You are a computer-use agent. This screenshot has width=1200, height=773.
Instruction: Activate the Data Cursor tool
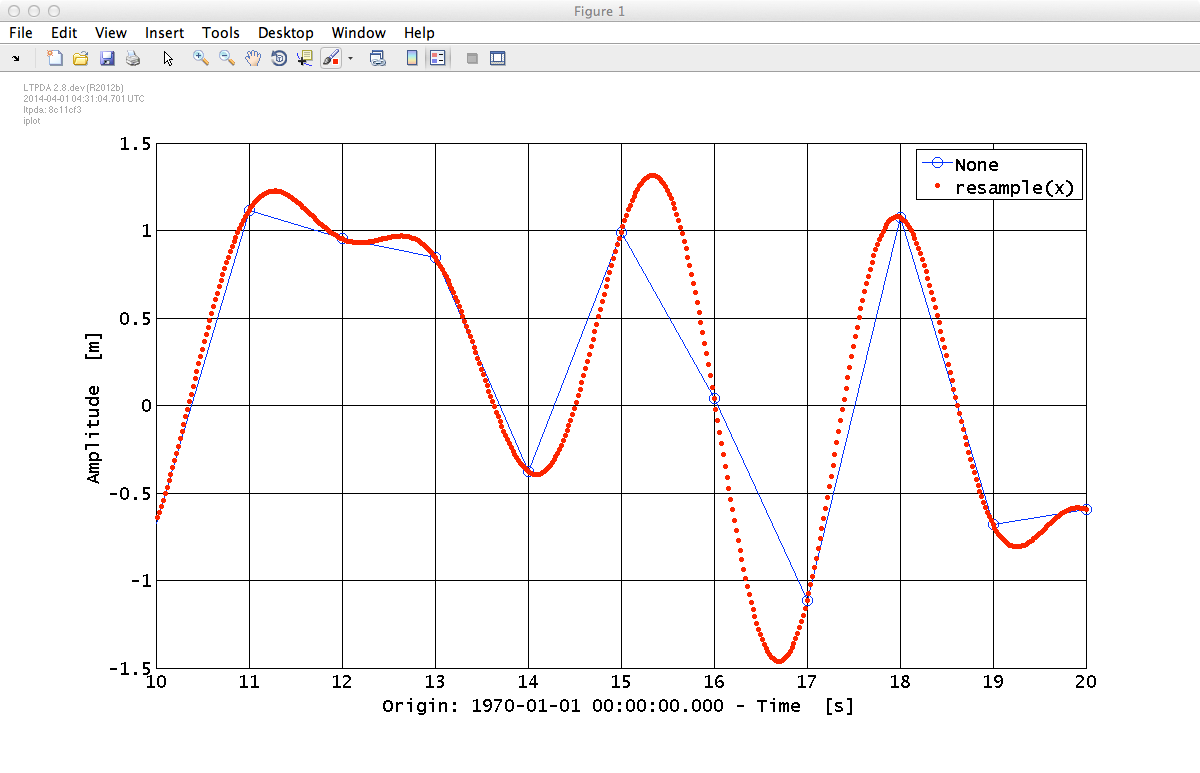[x=305, y=59]
